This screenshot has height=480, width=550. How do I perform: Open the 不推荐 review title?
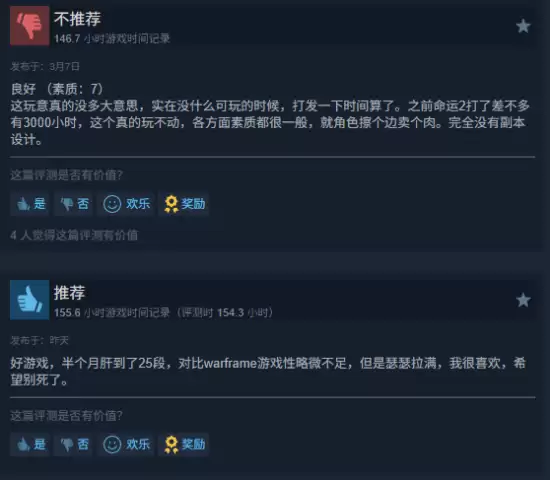click(77, 19)
